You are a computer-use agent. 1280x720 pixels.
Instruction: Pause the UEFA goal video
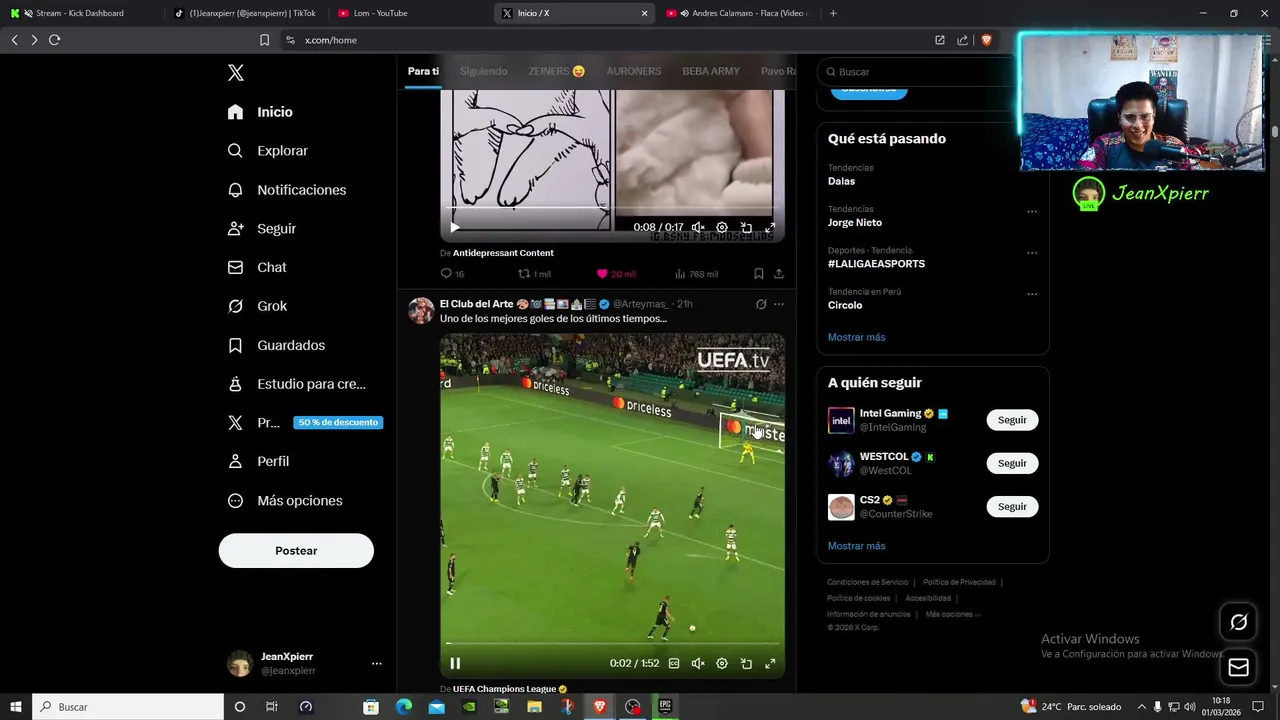[x=455, y=663]
